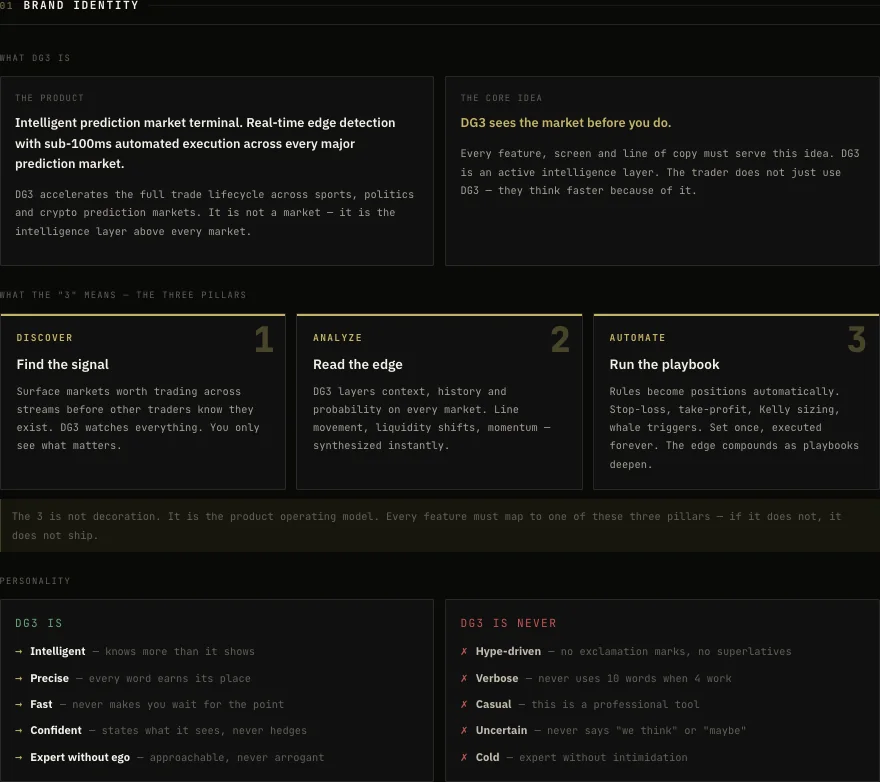Click the red X icon beside "Uncertain"
The height and width of the screenshot is (782, 880).
[464, 730]
